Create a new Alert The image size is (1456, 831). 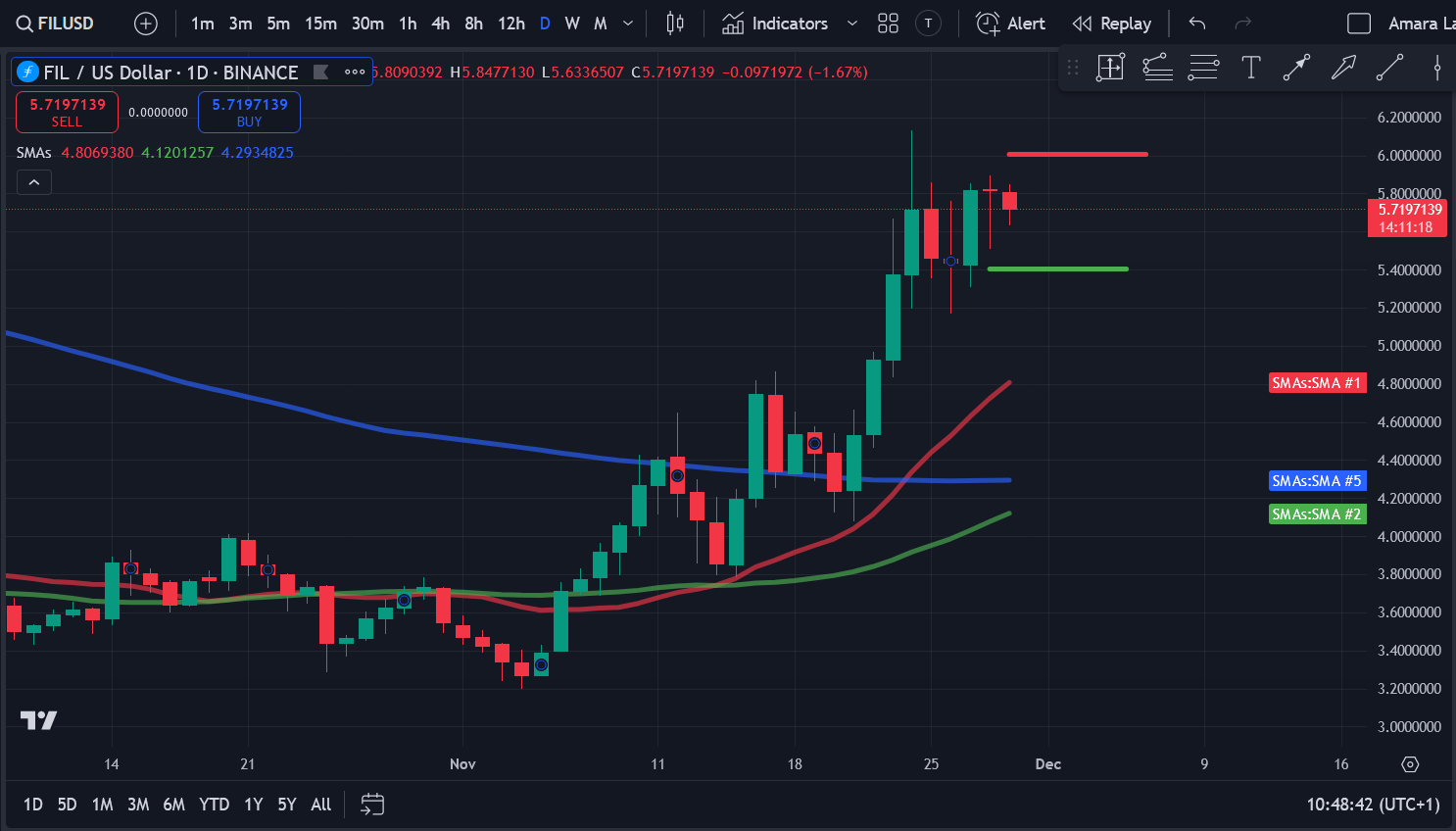click(1011, 24)
